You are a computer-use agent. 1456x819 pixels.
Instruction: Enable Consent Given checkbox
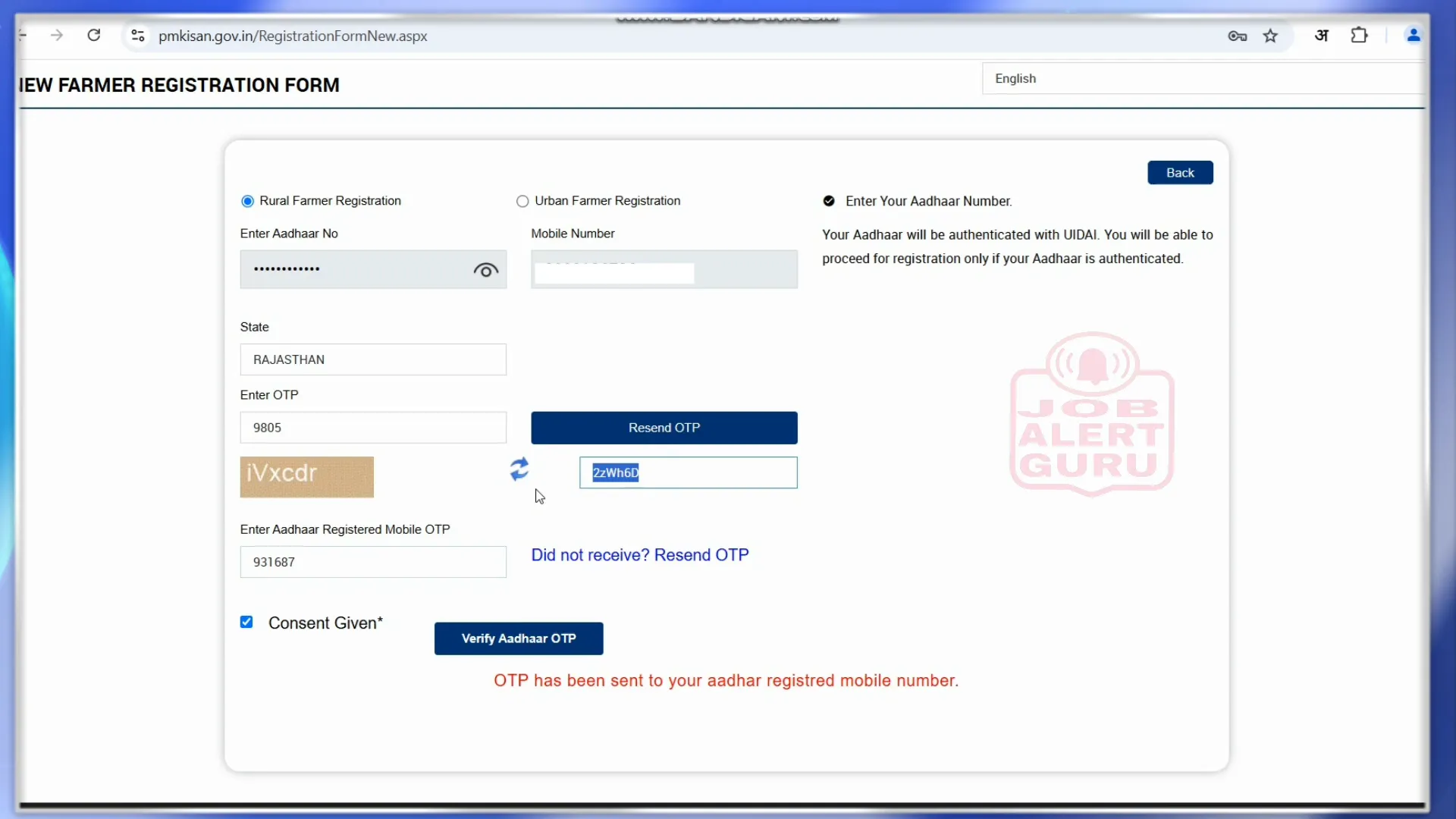[246, 622]
